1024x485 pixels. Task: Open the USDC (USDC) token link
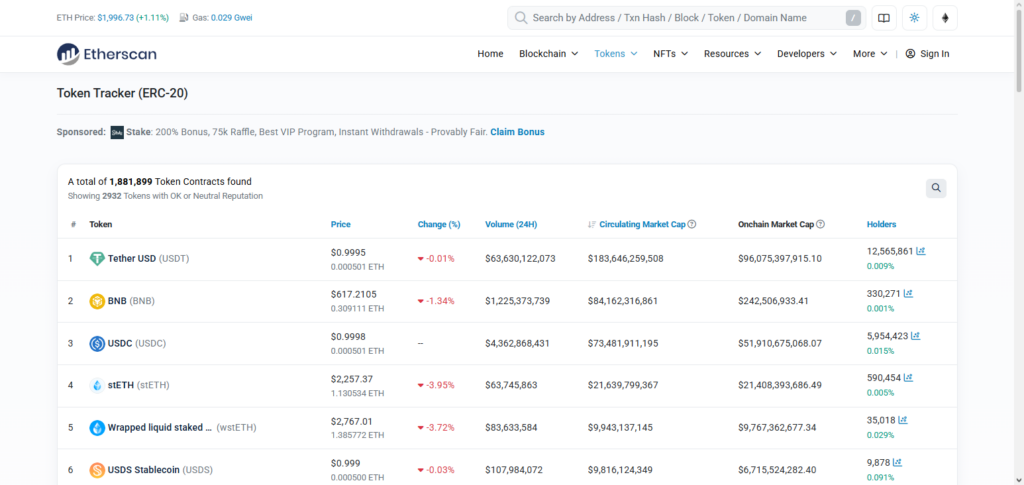(x=136, y=343)
